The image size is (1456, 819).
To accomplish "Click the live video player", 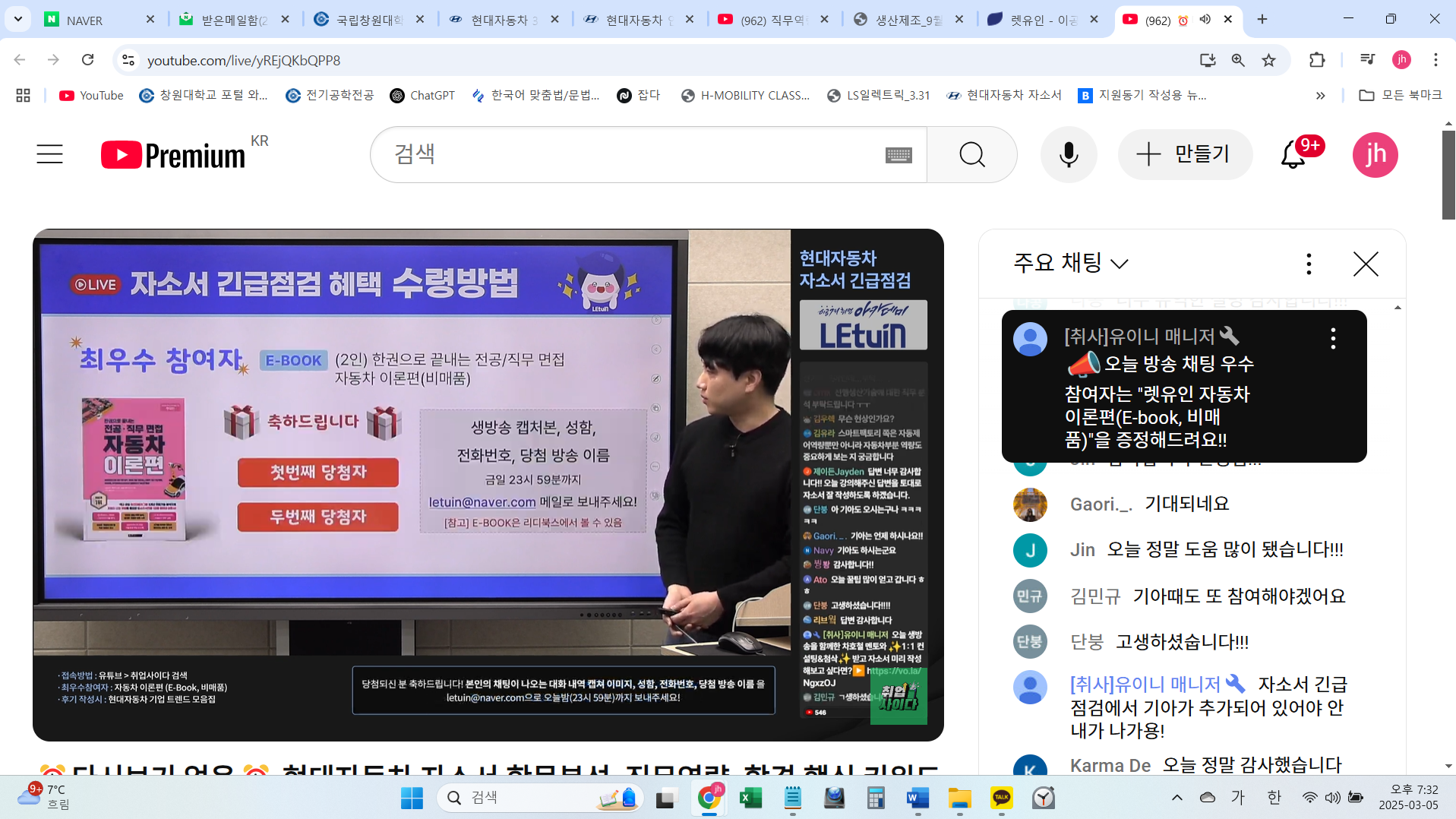I will tap(488, 485).
